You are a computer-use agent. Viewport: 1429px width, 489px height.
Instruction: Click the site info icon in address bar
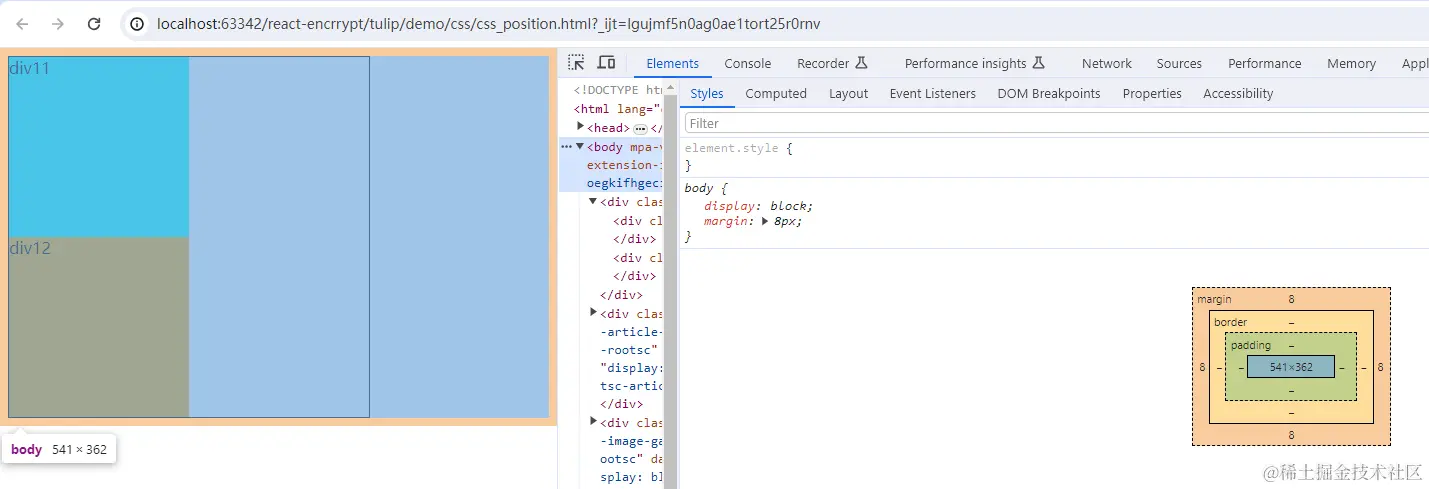coord(138,23)
